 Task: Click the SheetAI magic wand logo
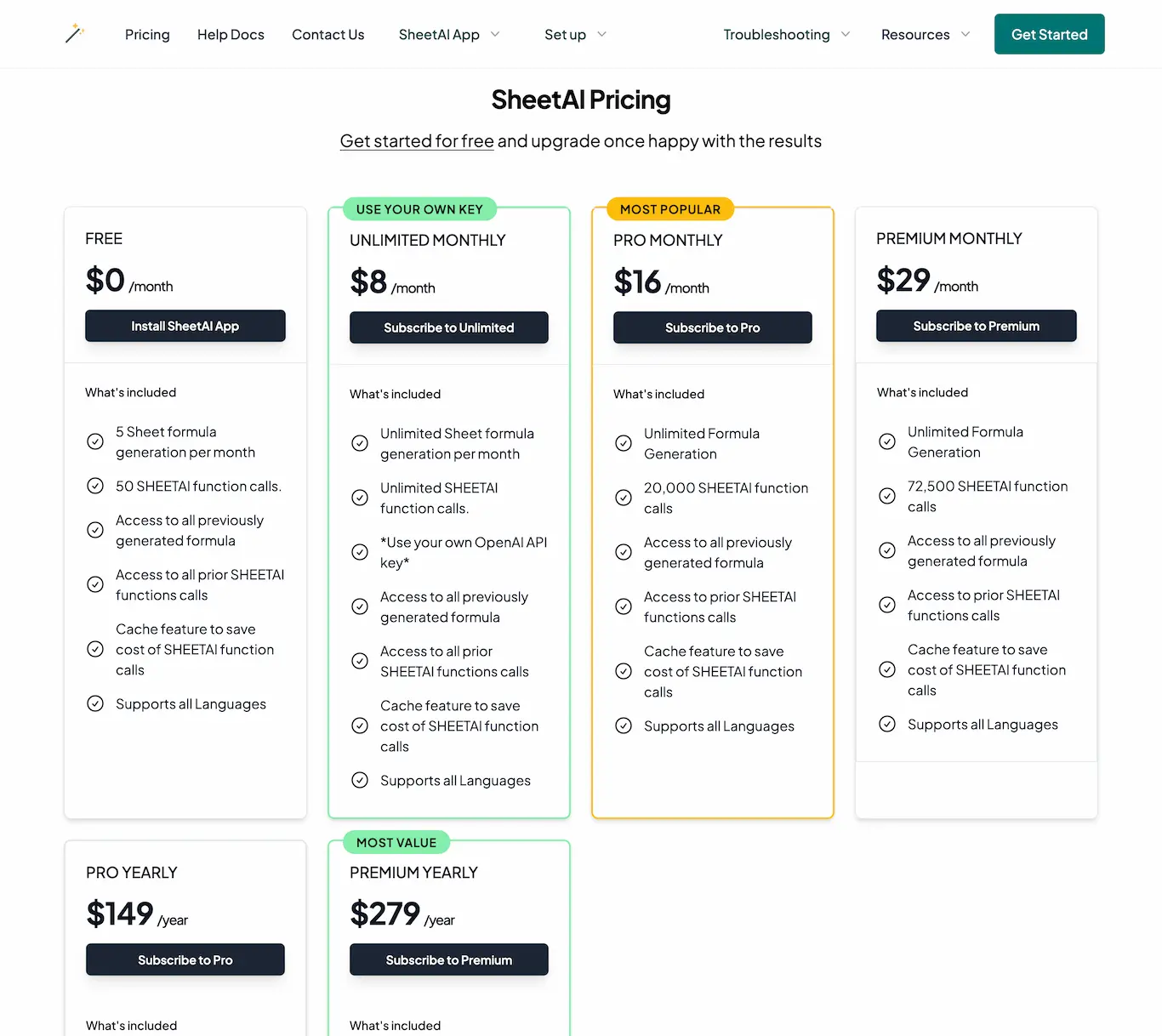(x=75, y=34)
